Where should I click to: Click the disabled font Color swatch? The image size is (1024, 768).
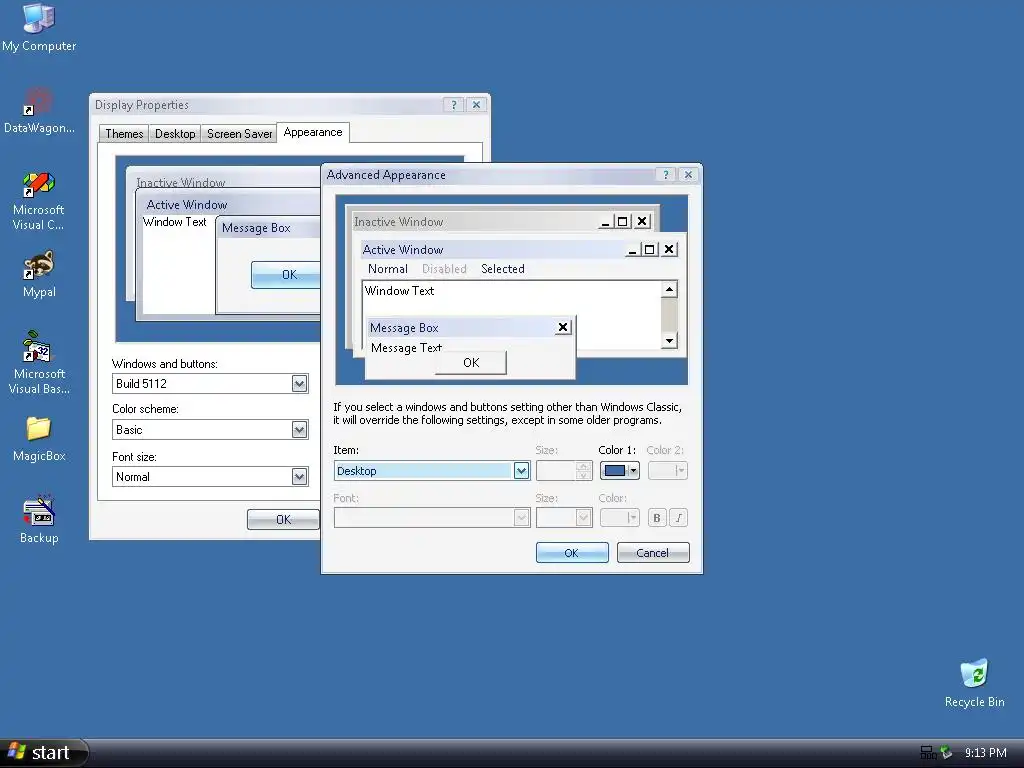point(619,518)
